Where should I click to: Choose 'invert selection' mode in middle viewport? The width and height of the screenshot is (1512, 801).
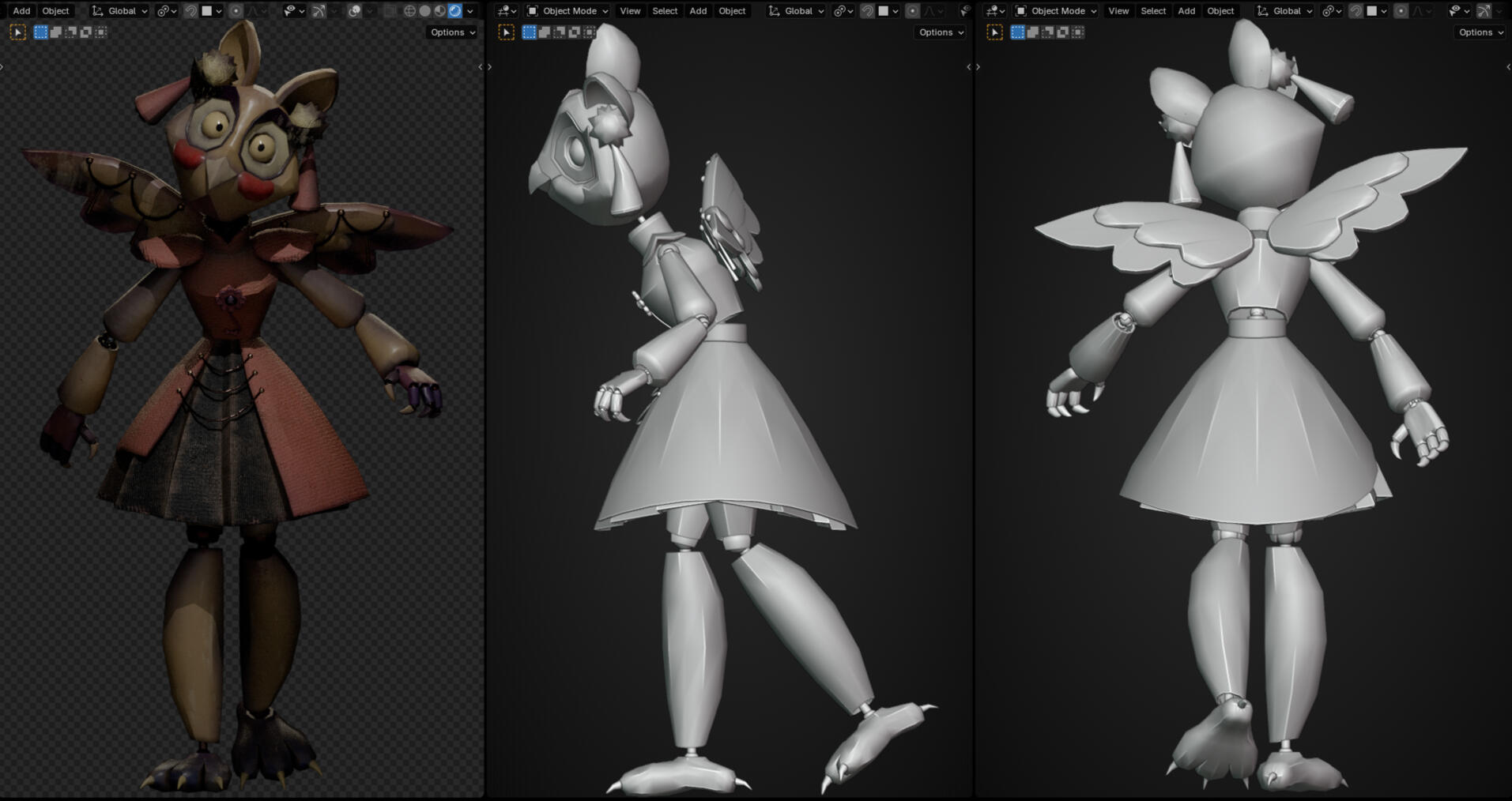[575, 32]
